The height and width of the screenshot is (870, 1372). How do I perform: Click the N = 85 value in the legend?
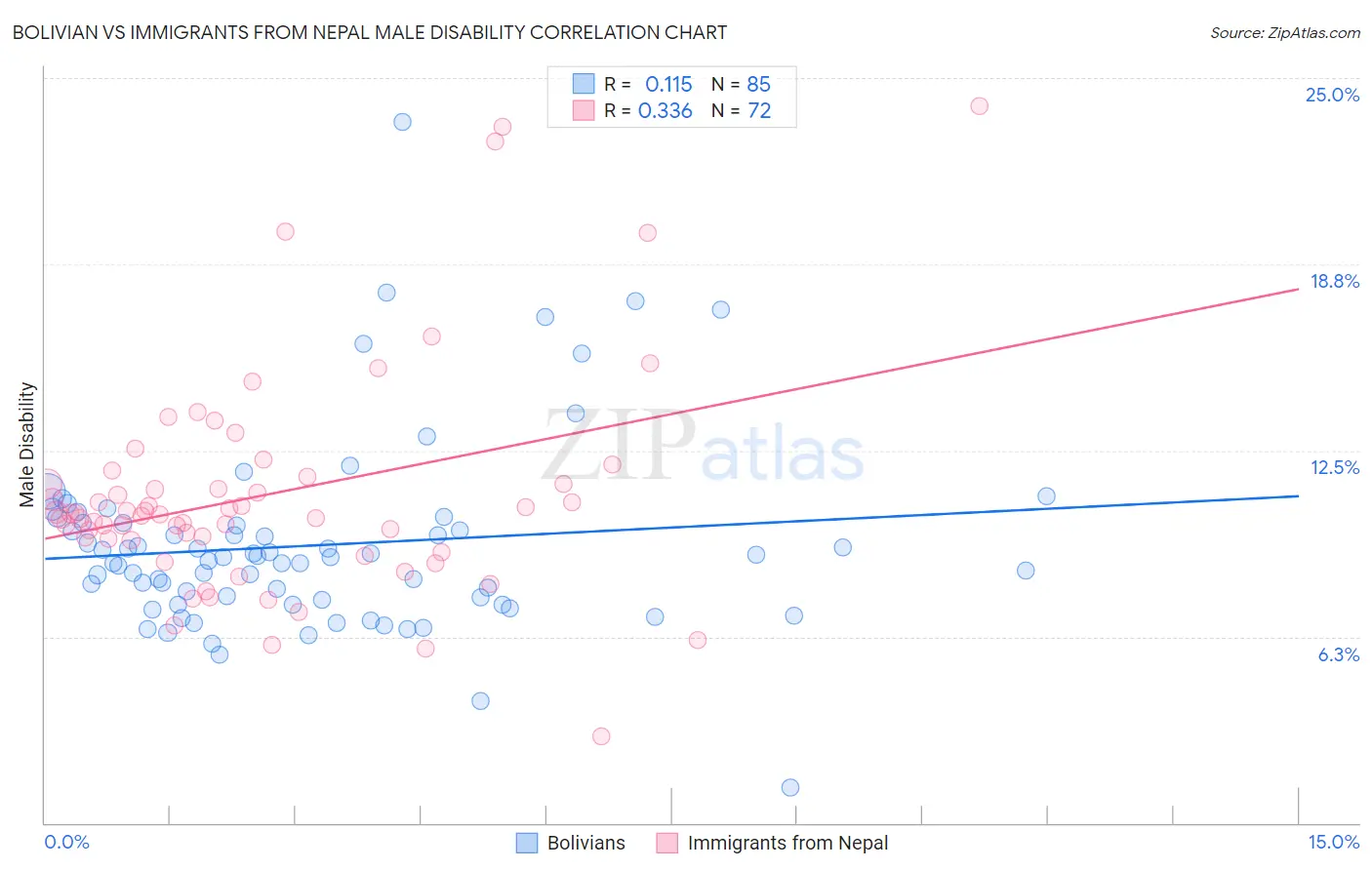click(741, 84)
